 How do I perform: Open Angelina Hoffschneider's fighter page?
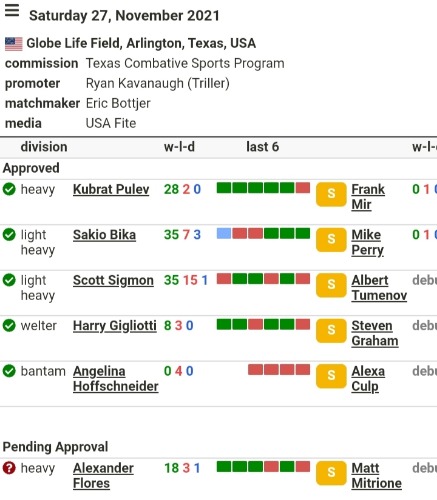tap(116, 379)
